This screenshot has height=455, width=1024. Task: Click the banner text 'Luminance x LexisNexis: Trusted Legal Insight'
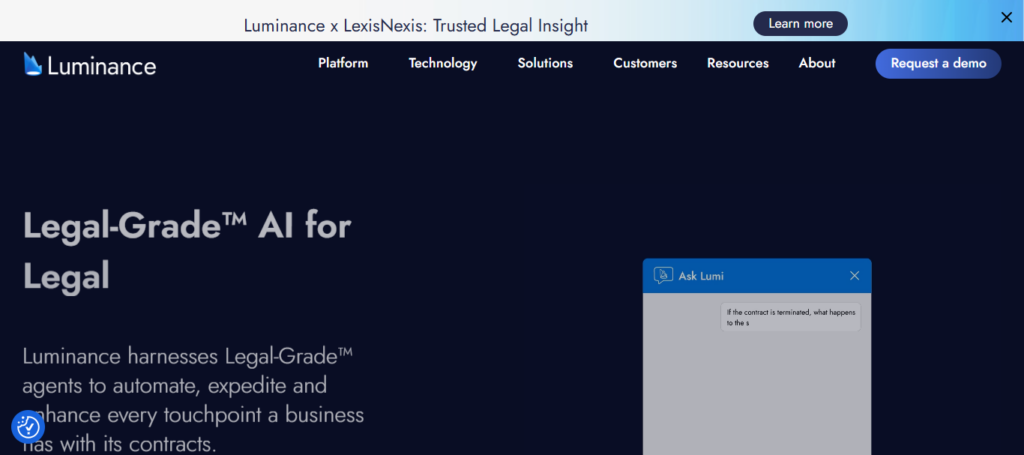click(416, 25)
